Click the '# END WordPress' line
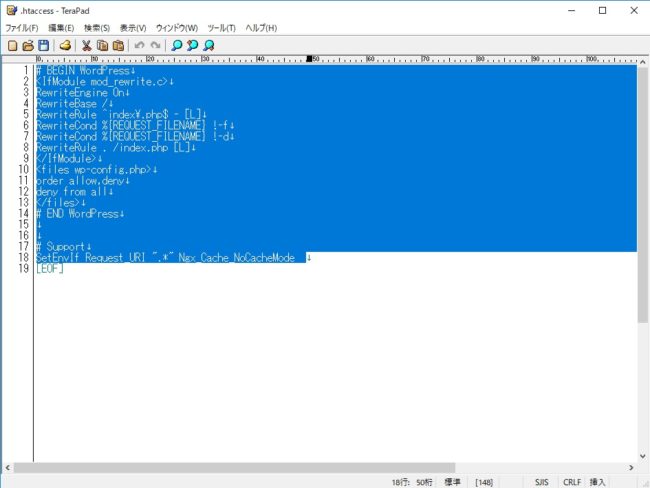 [x=80, y=214]
